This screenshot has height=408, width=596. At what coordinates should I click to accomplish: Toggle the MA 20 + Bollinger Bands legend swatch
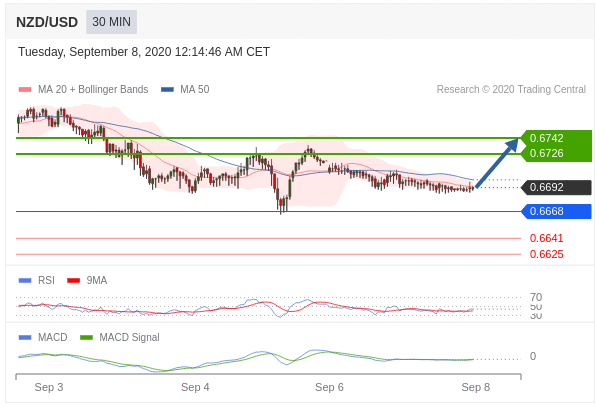(x=25, y=90)
